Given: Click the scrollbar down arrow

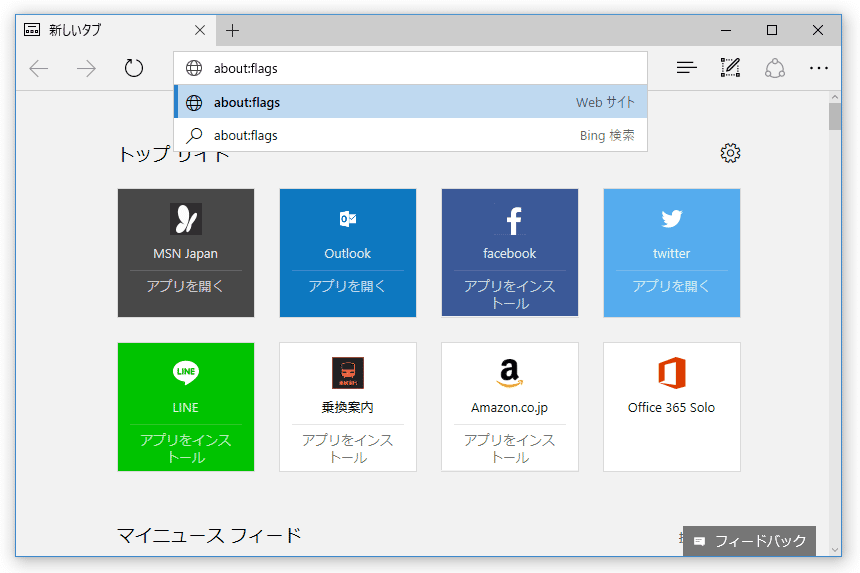Looking at the screenshot, I should click(x=835, y=549).
